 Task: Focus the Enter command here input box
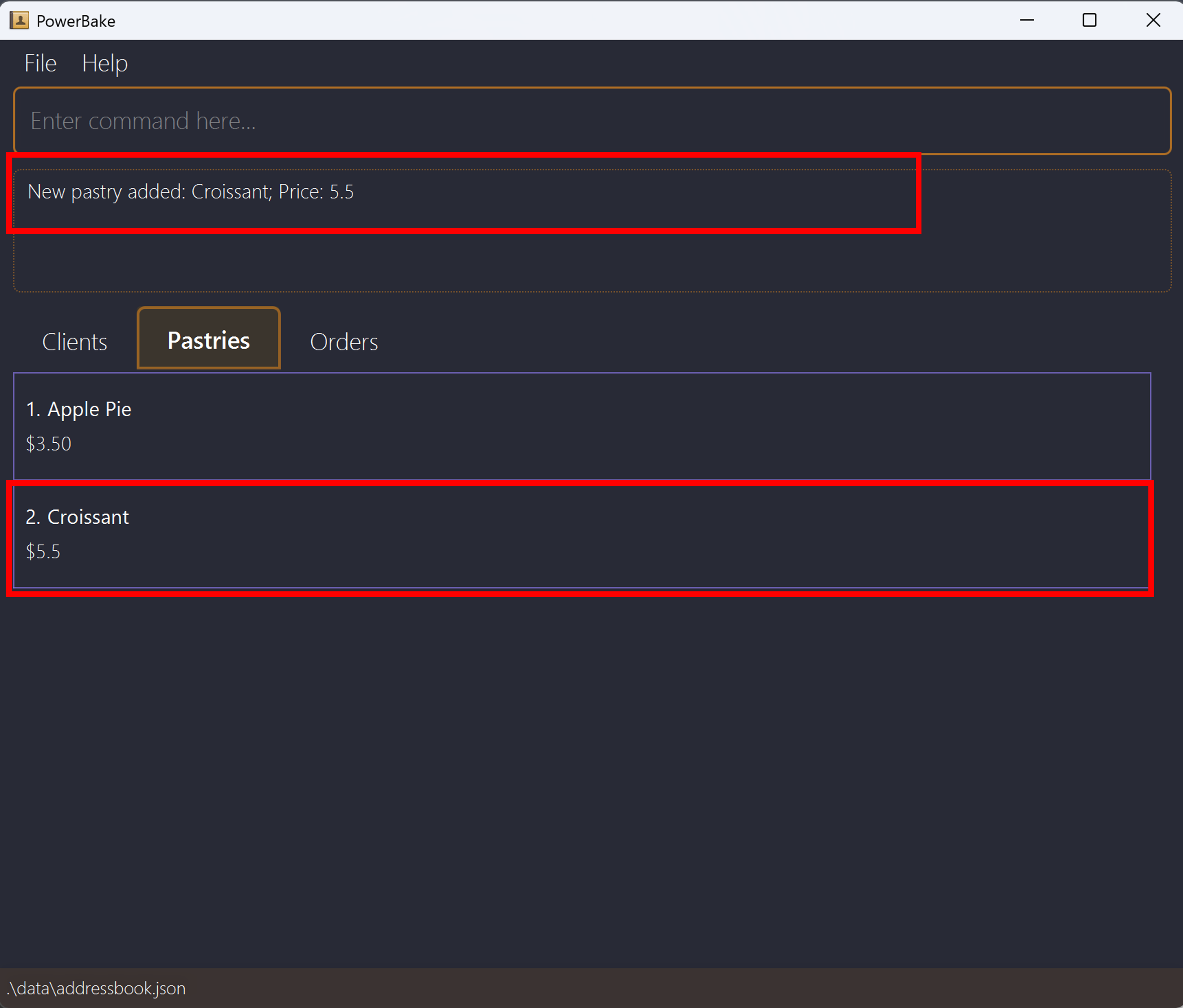pyautogui.click(x=591, y=121)
